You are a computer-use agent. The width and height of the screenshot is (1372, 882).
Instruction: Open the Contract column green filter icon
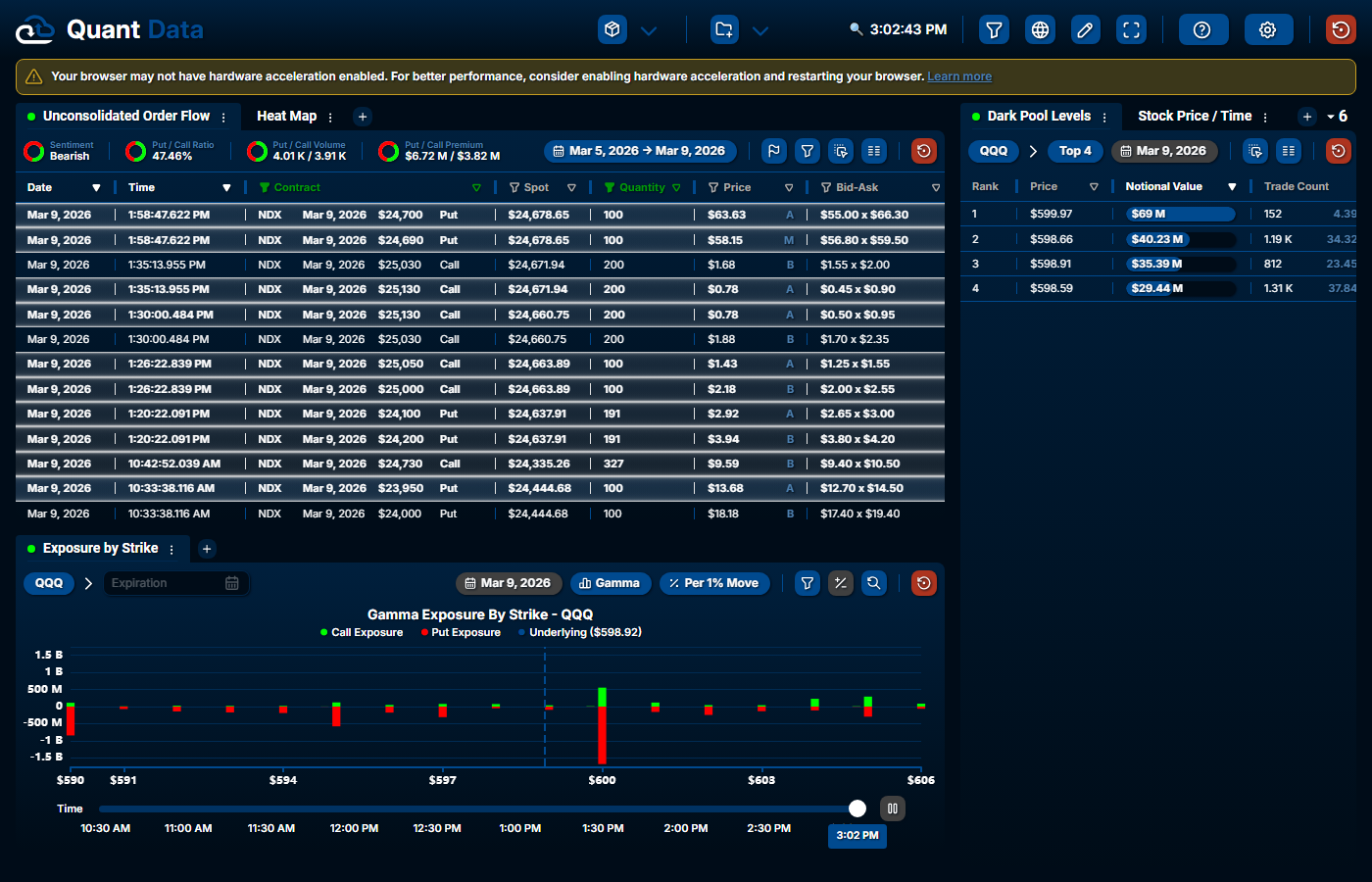click(x=265, y=187)
